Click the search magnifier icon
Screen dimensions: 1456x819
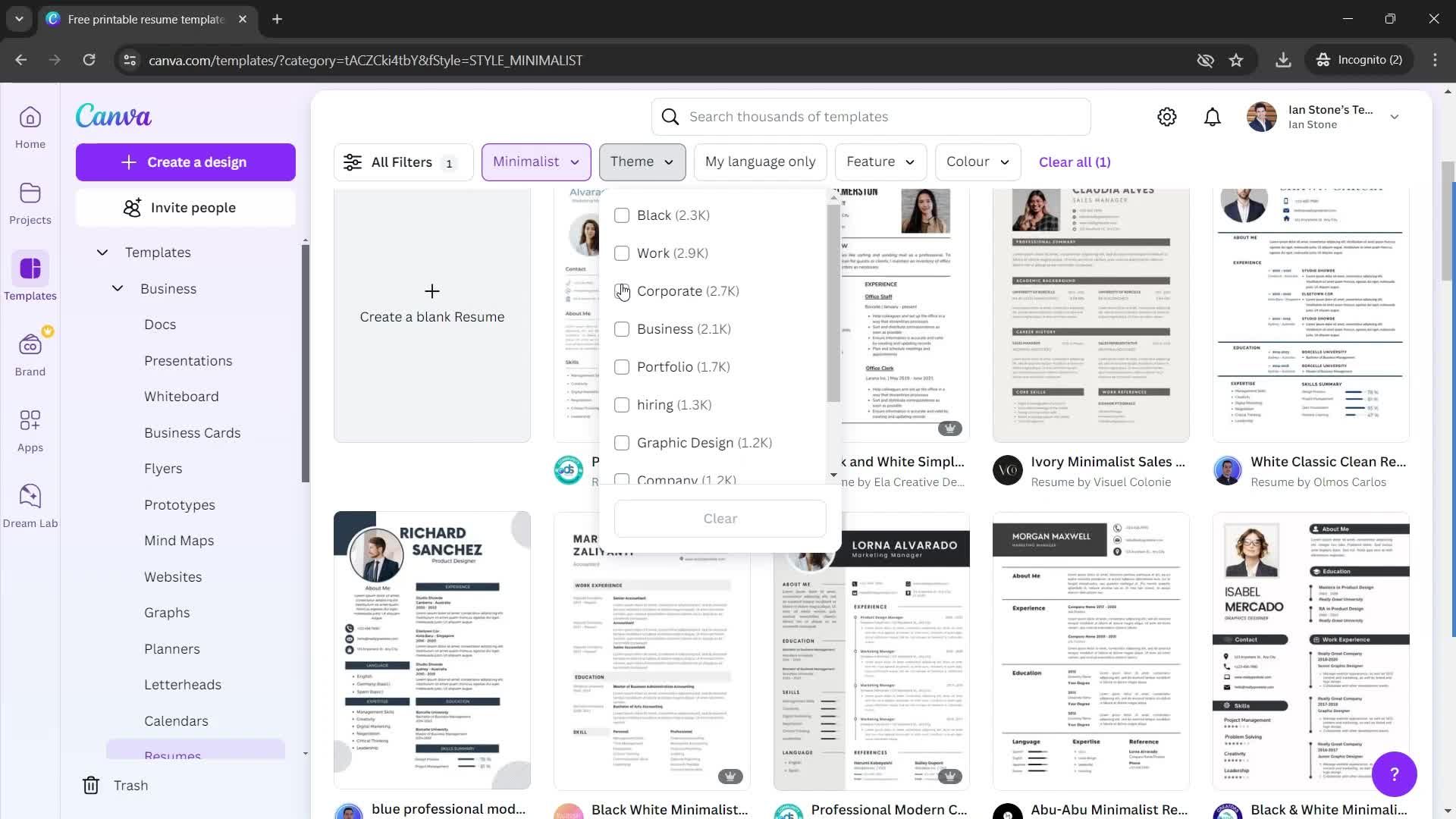coord(670,117)
